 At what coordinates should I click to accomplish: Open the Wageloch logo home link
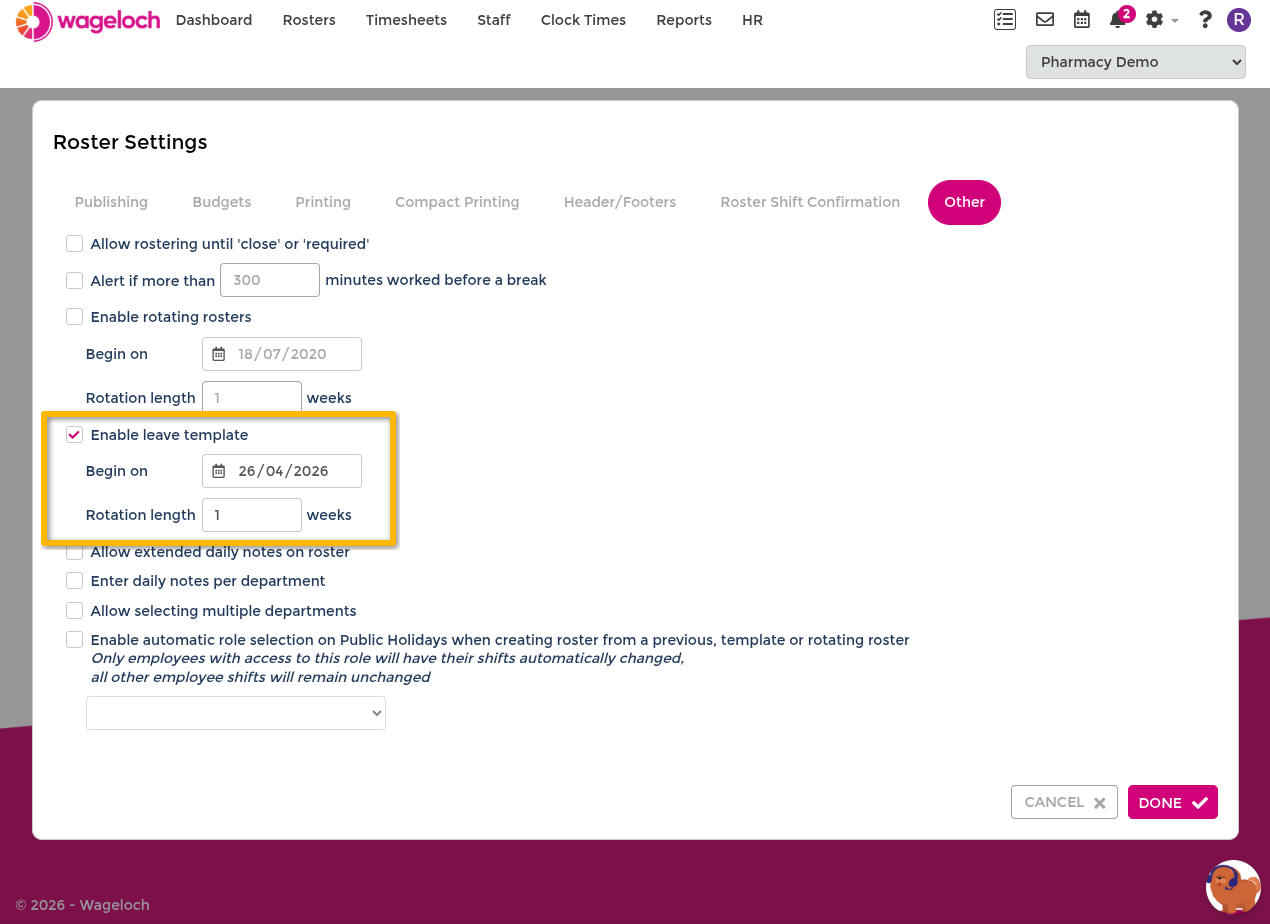[88, 21]
